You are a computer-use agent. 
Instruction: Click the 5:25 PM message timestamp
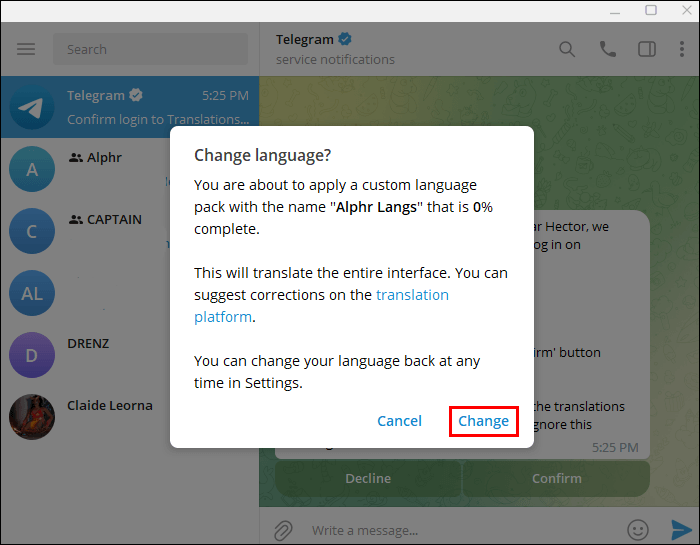pyautogui.click(x=615, y=447)
